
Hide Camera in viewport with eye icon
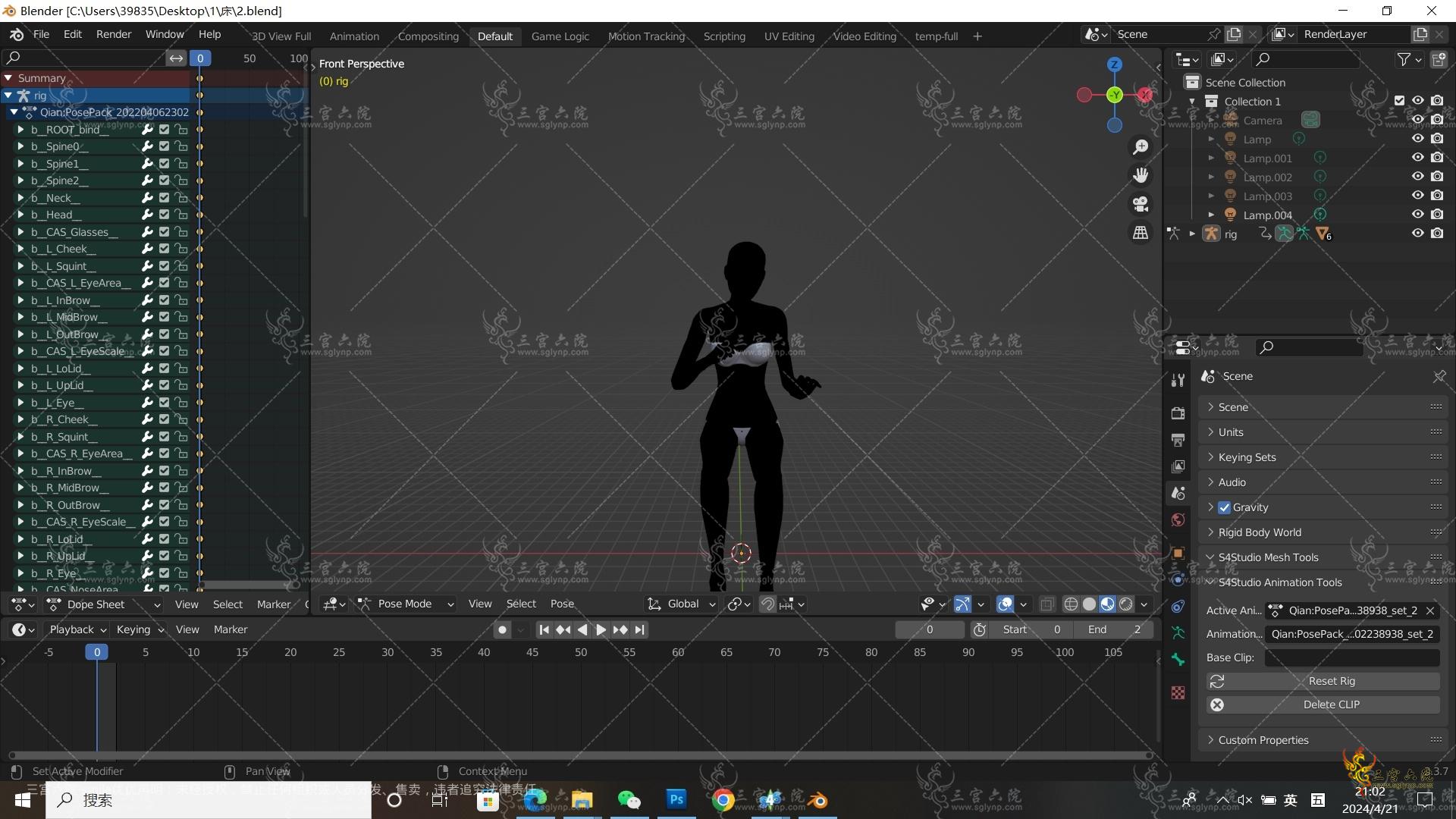1417,120
